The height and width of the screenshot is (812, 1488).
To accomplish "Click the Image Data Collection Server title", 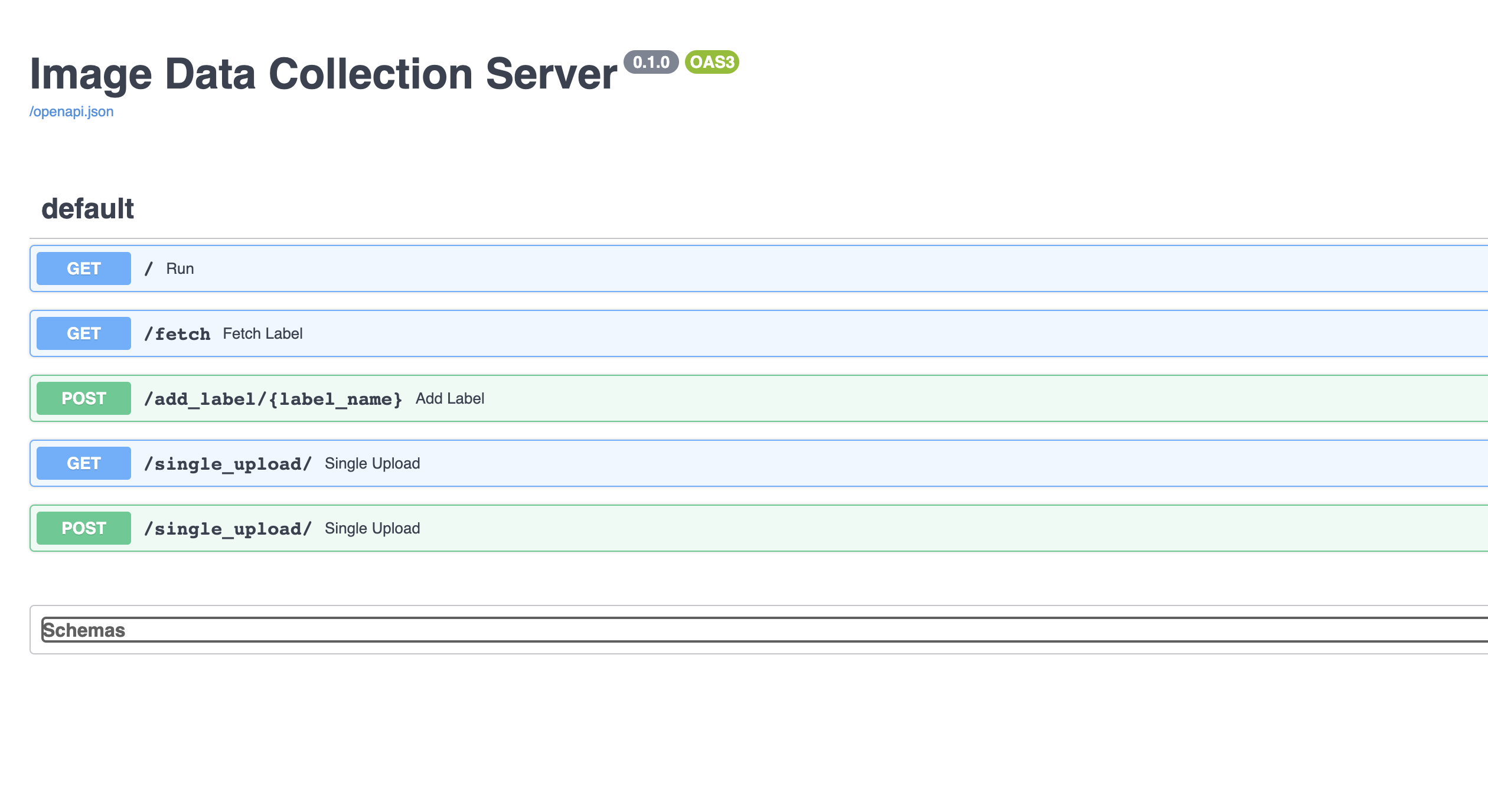I will [x=323, y=74].
